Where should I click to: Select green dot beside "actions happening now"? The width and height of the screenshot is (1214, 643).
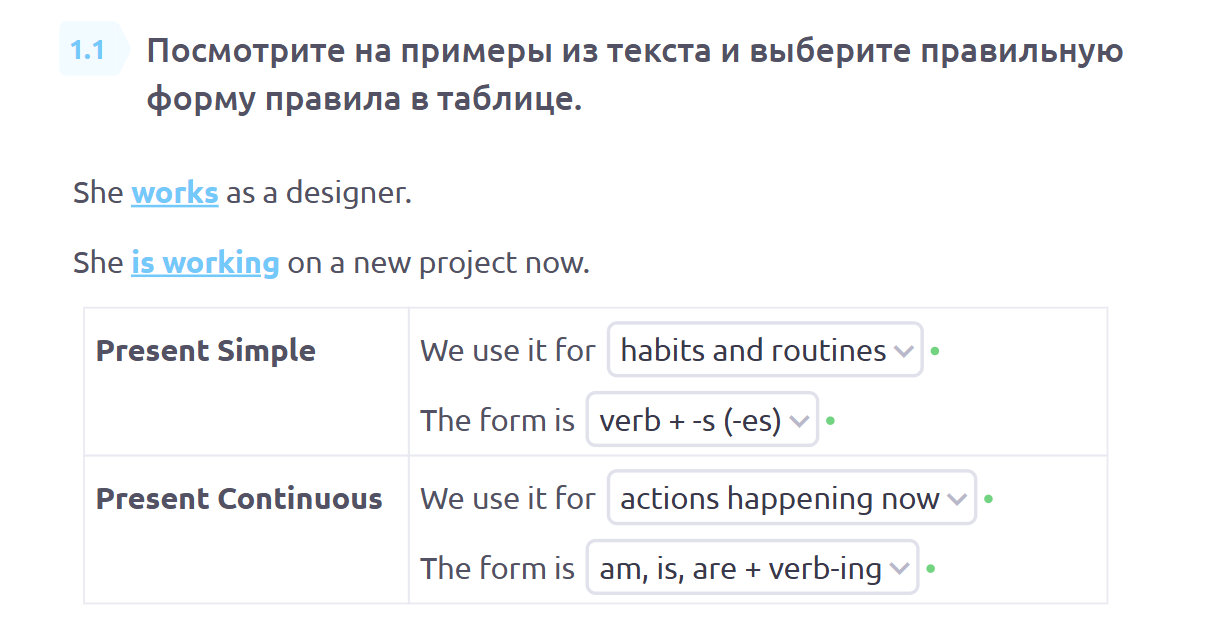pos(988,499)
